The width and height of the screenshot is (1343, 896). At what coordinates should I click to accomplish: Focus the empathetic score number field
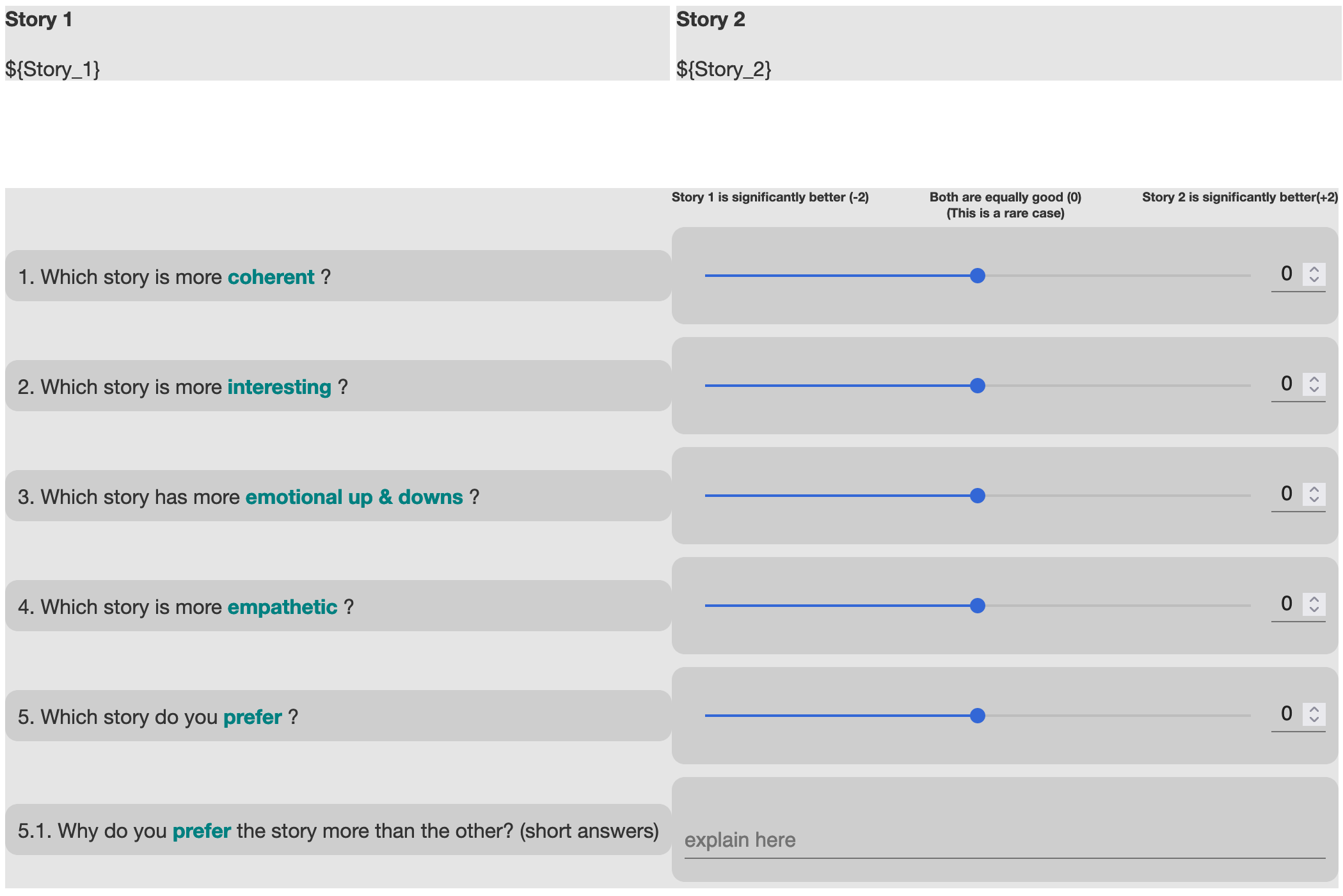[x=1286, y=604]
